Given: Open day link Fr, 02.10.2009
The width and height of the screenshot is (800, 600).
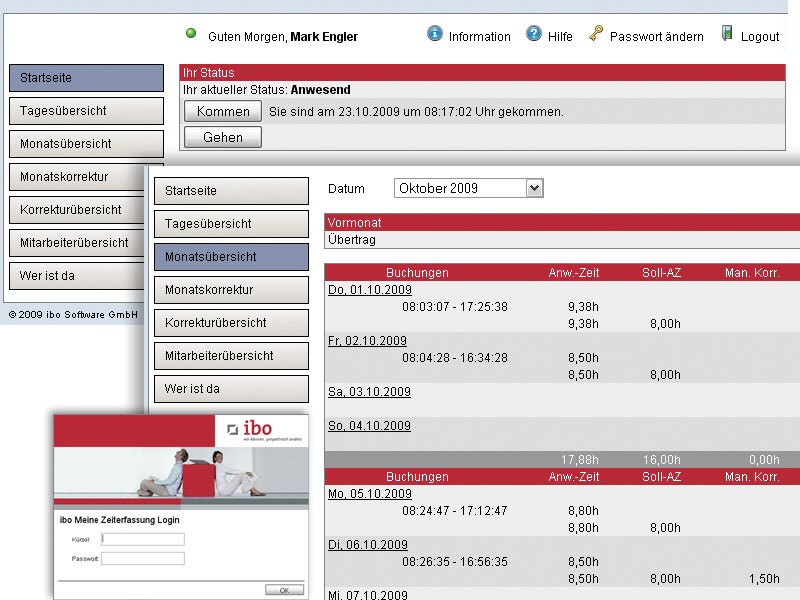Looking at the screenshot, I should (367, 341).
